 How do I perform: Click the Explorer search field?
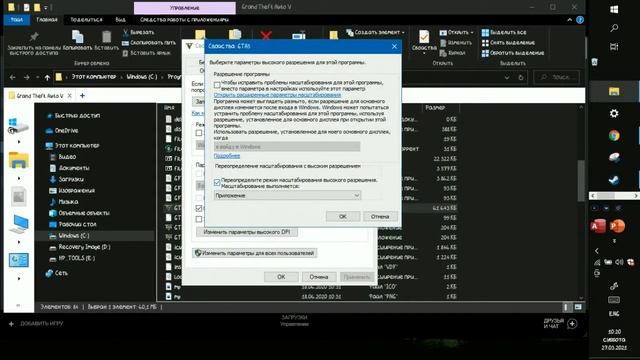[x=556, y=77]
